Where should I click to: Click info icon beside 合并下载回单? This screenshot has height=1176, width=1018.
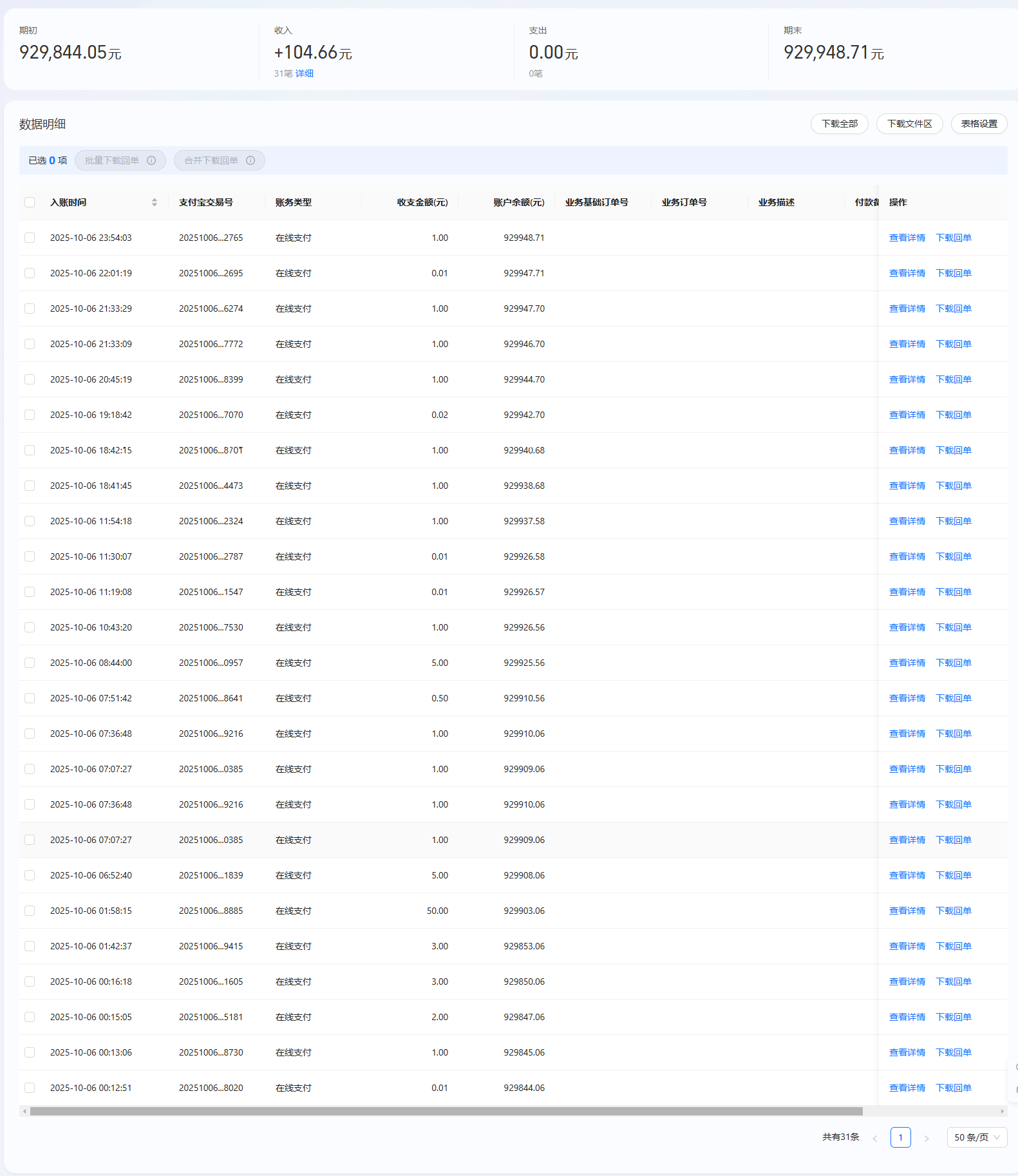250,160
